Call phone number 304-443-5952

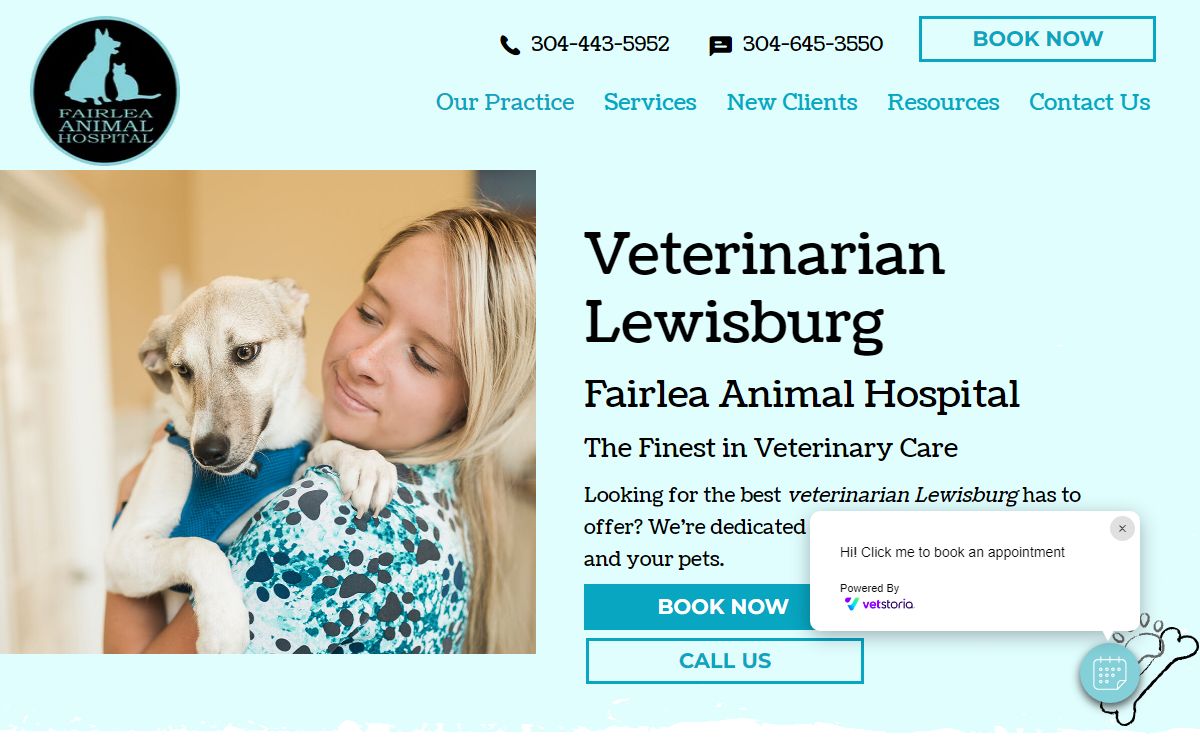(x=600, y=44)
